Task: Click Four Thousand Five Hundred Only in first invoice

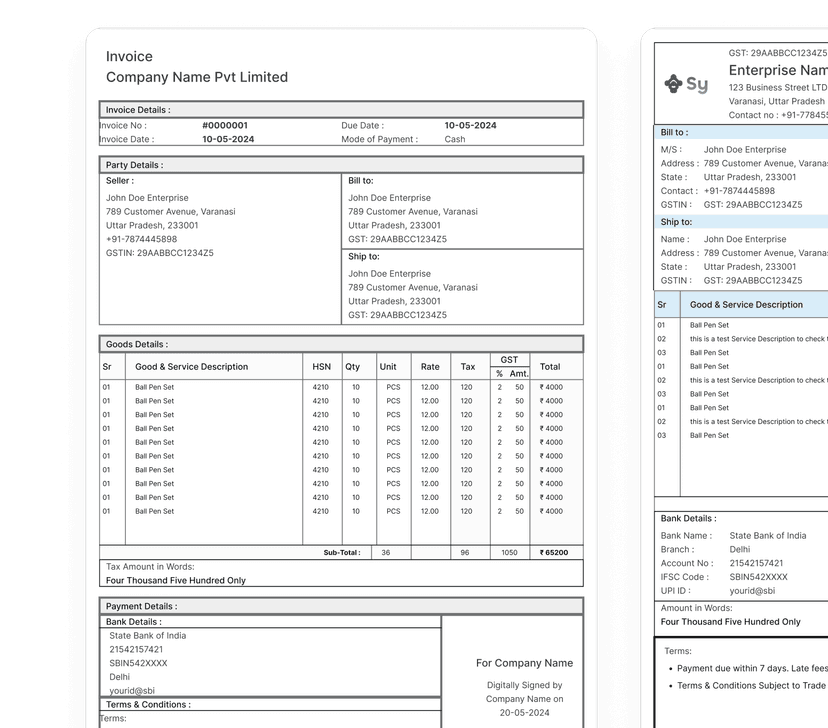Action: pos(176,580)
